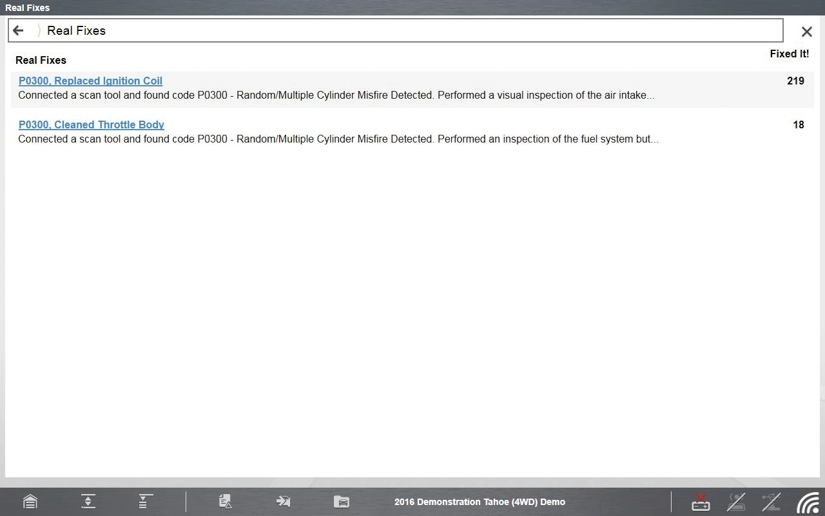Click the 219 Fixed It count
The image size is (825, 516).
click(x=795, y=81)
